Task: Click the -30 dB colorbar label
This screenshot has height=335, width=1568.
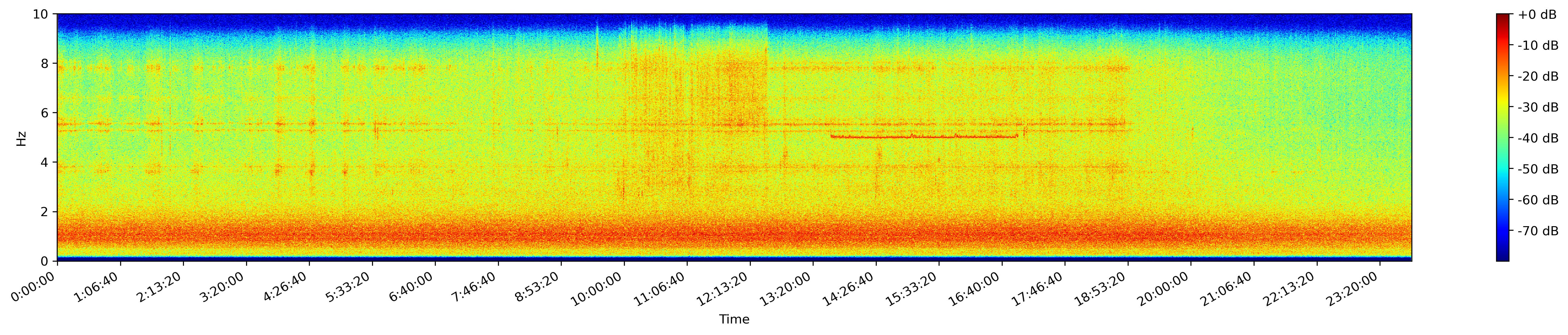Action: click(x=1538, y=108)
